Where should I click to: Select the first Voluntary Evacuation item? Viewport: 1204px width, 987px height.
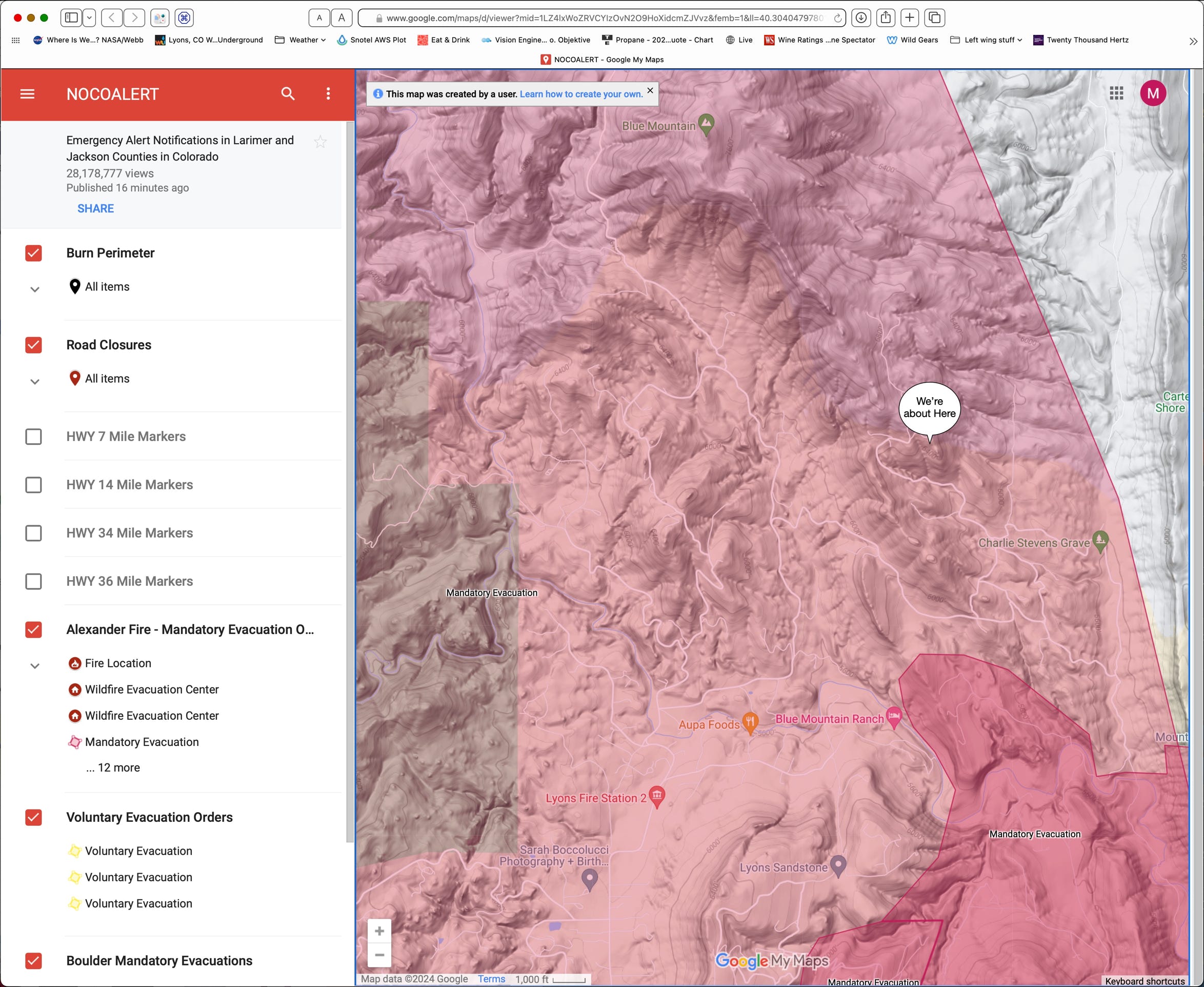[x=130, y=851]
